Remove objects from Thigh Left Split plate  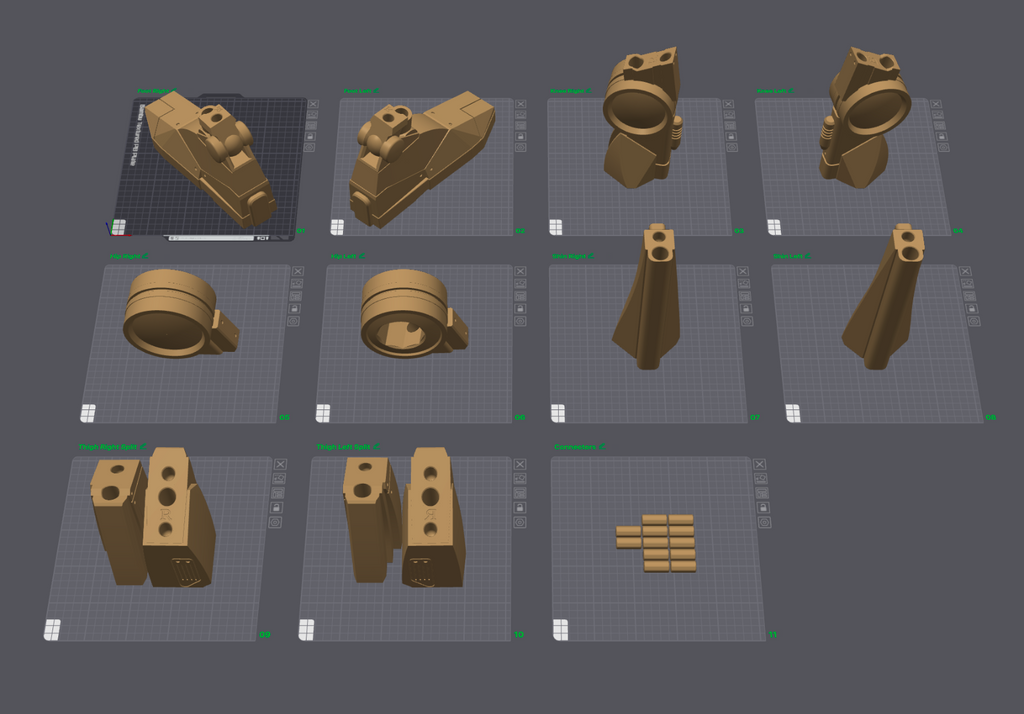(x=520, y=464)
